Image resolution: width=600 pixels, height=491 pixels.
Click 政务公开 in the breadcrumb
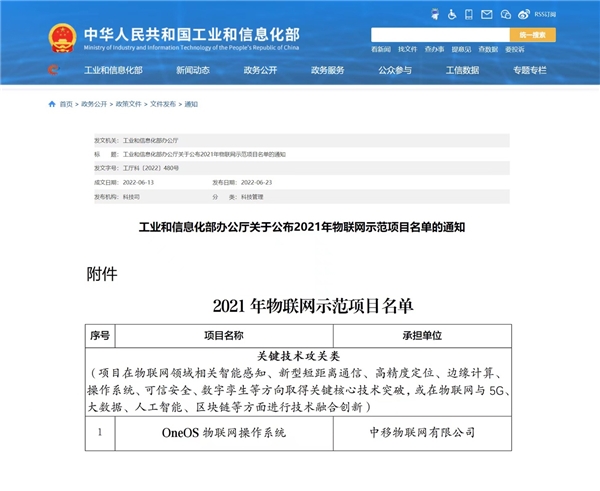pyautogui.click(x=94, y=104)
